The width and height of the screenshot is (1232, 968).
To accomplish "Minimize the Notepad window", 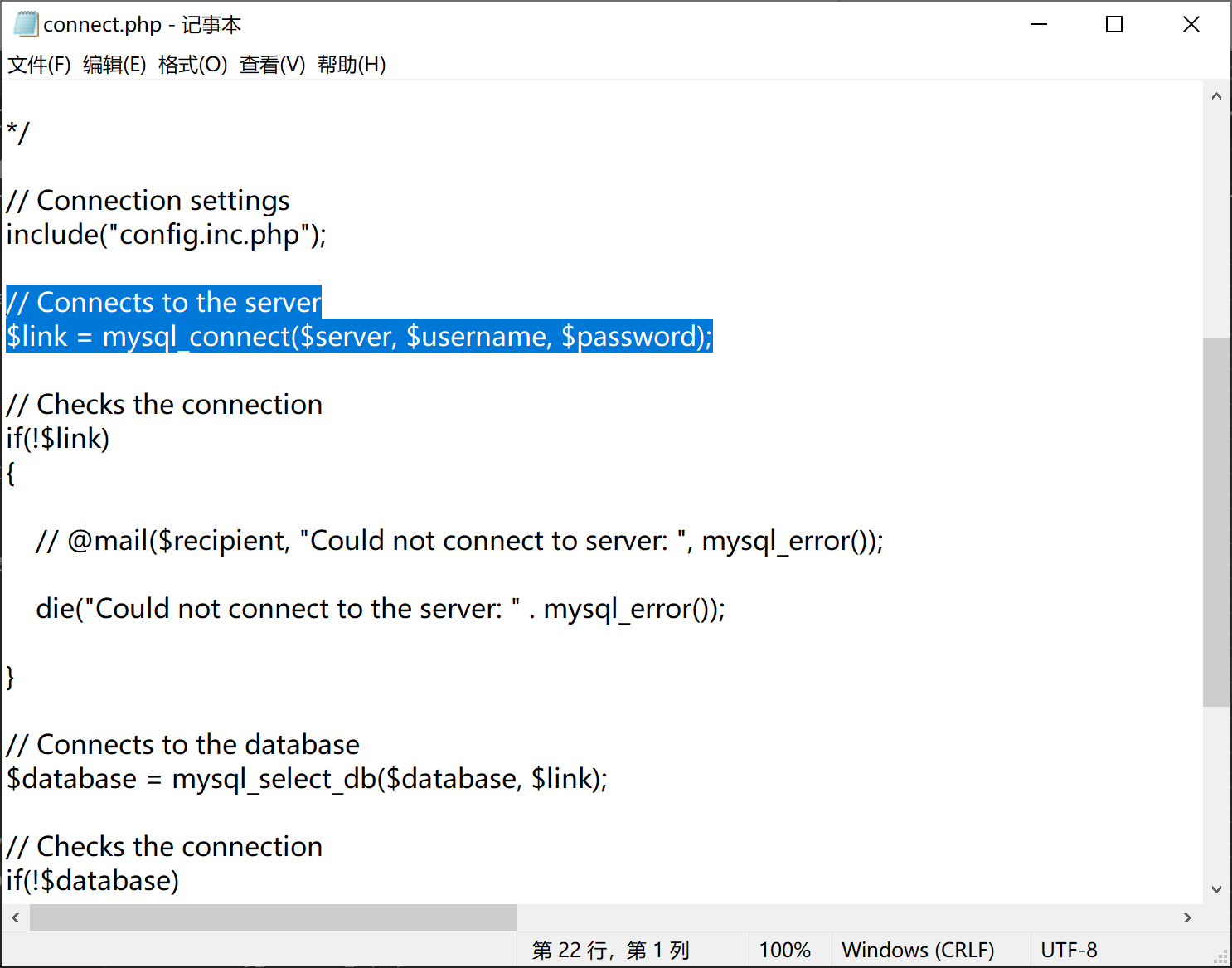I will 1039,24.
